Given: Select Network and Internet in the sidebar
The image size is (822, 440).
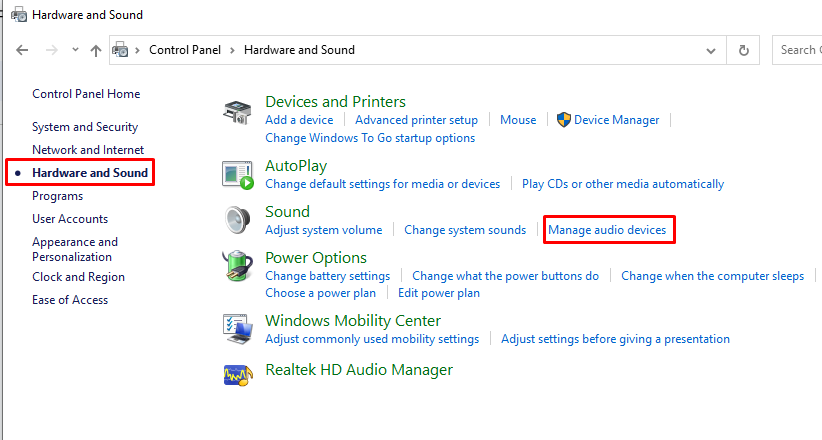Looking at the screenshot, I should pyautogui.click(x=88, y=150).
